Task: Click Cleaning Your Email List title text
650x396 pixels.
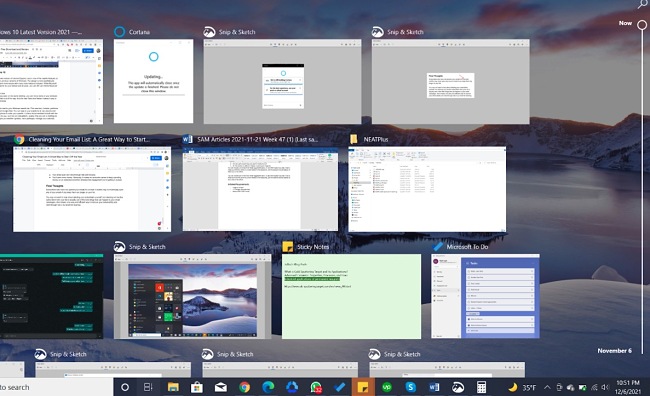Action: pos(89,139)
